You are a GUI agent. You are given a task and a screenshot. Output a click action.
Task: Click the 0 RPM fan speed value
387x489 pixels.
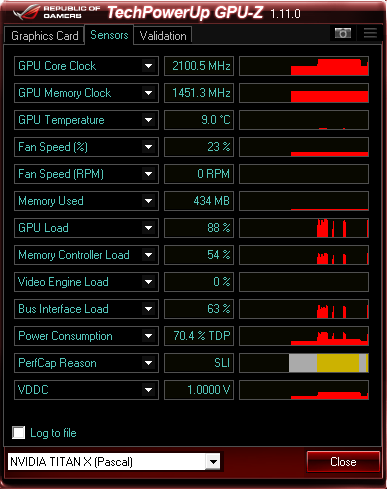(199, 174)
